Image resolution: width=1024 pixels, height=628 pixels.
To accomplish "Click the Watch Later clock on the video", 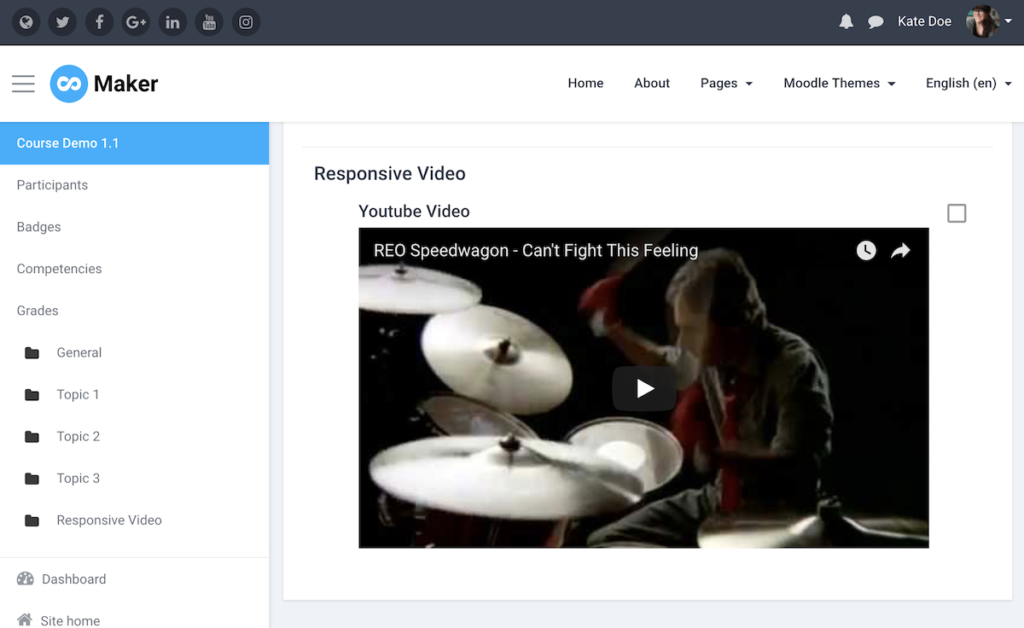I will (866, 250).
